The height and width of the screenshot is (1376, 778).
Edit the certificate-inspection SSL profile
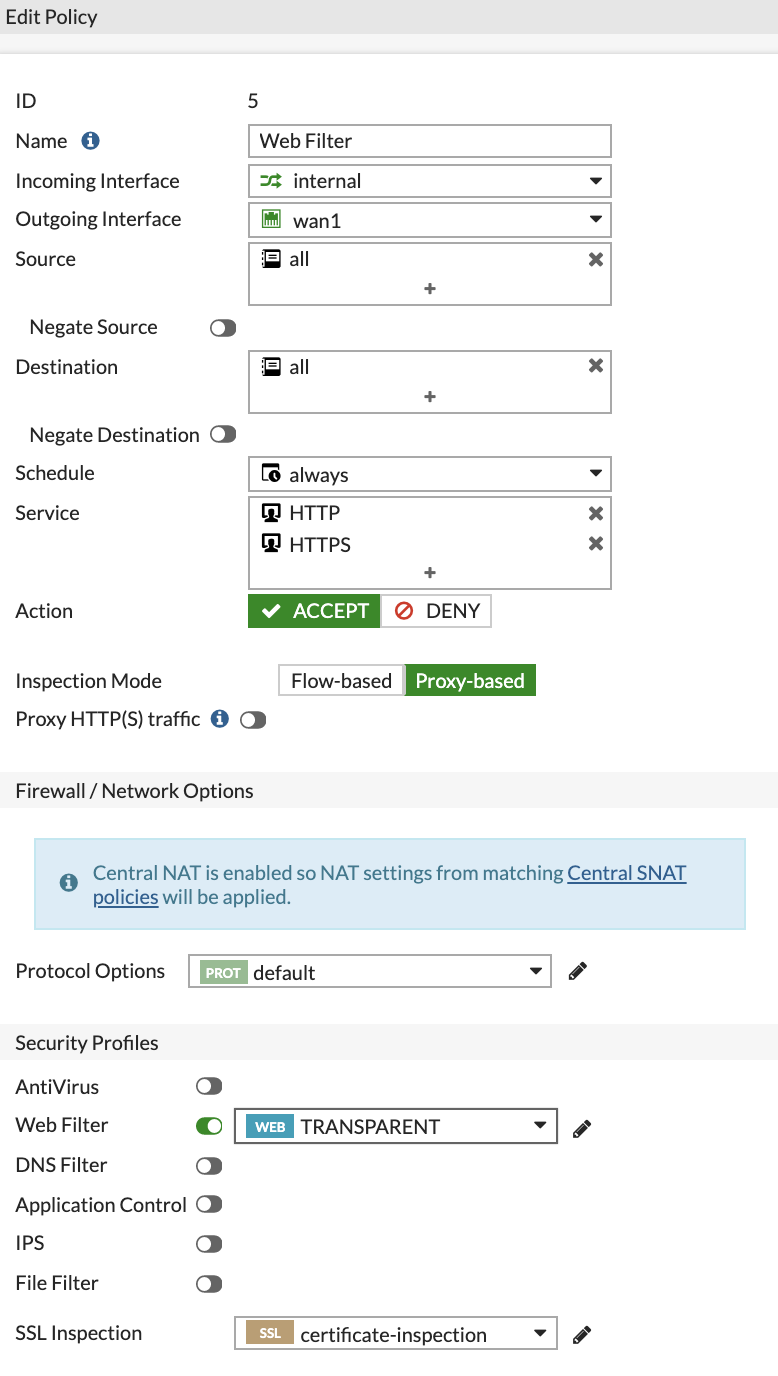[581, 1333]
